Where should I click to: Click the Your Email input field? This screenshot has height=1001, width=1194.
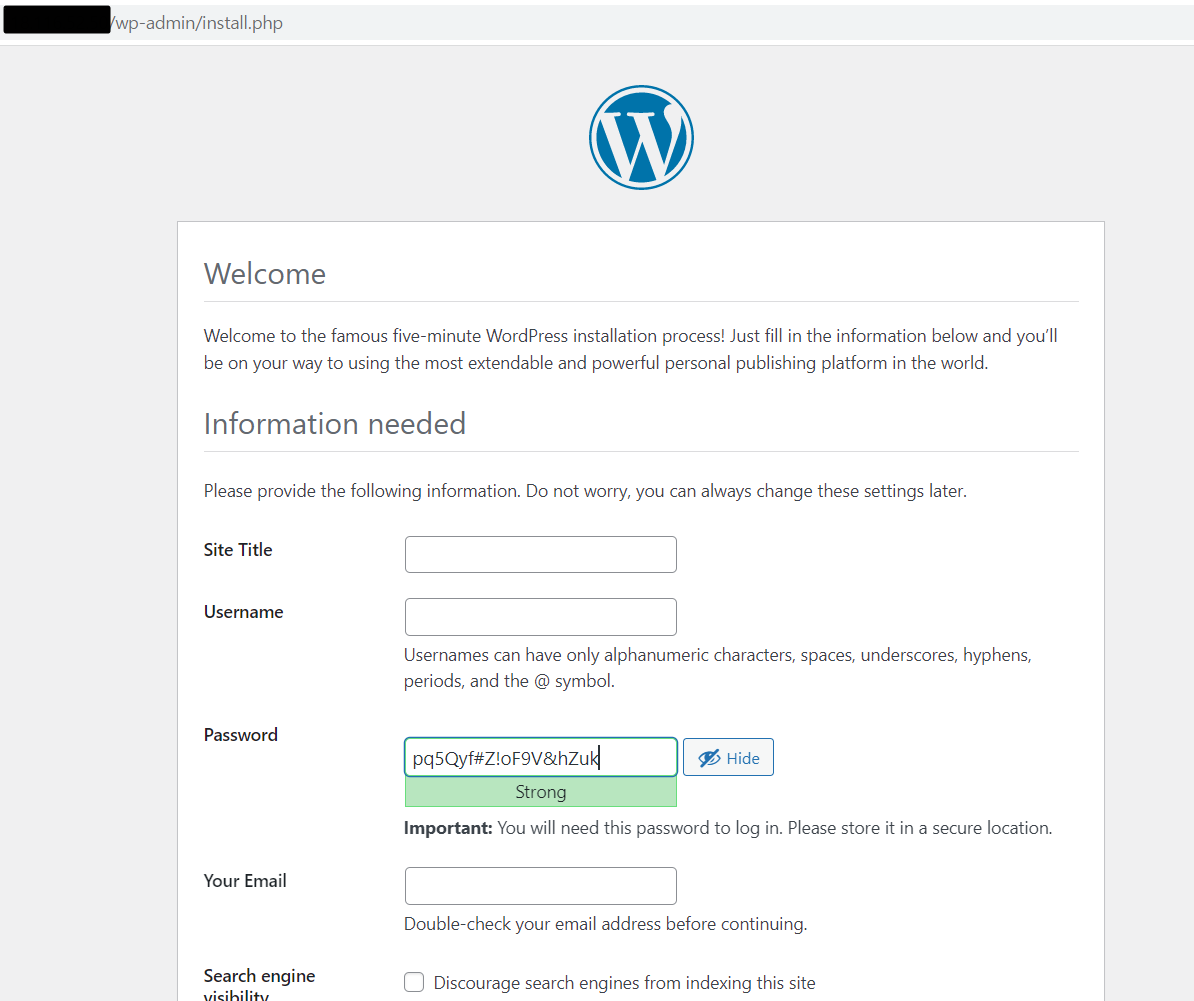541,886
